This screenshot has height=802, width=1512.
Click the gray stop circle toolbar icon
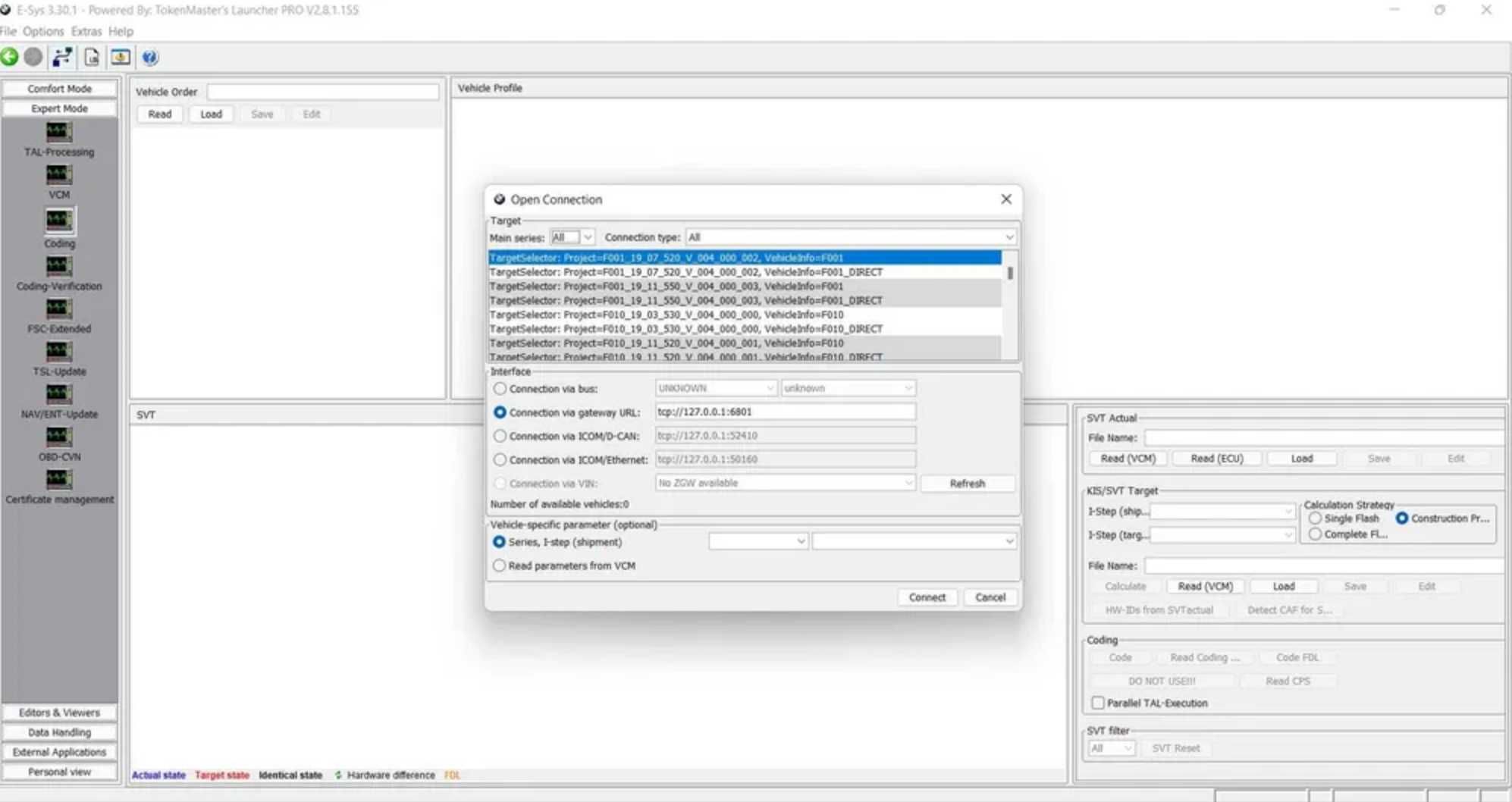(33, 57)
